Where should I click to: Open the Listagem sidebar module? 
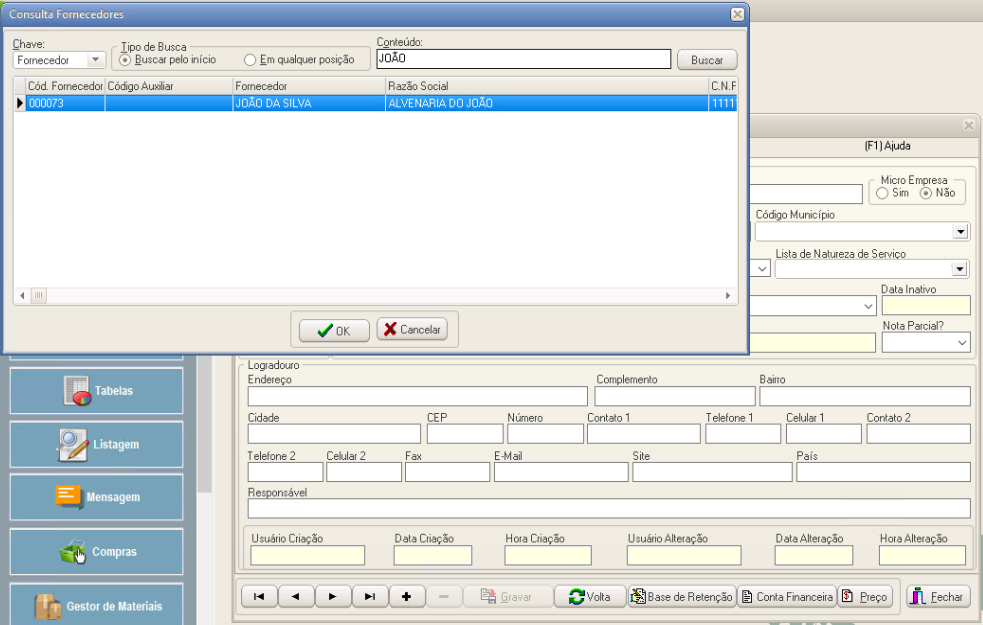(97, 444)
